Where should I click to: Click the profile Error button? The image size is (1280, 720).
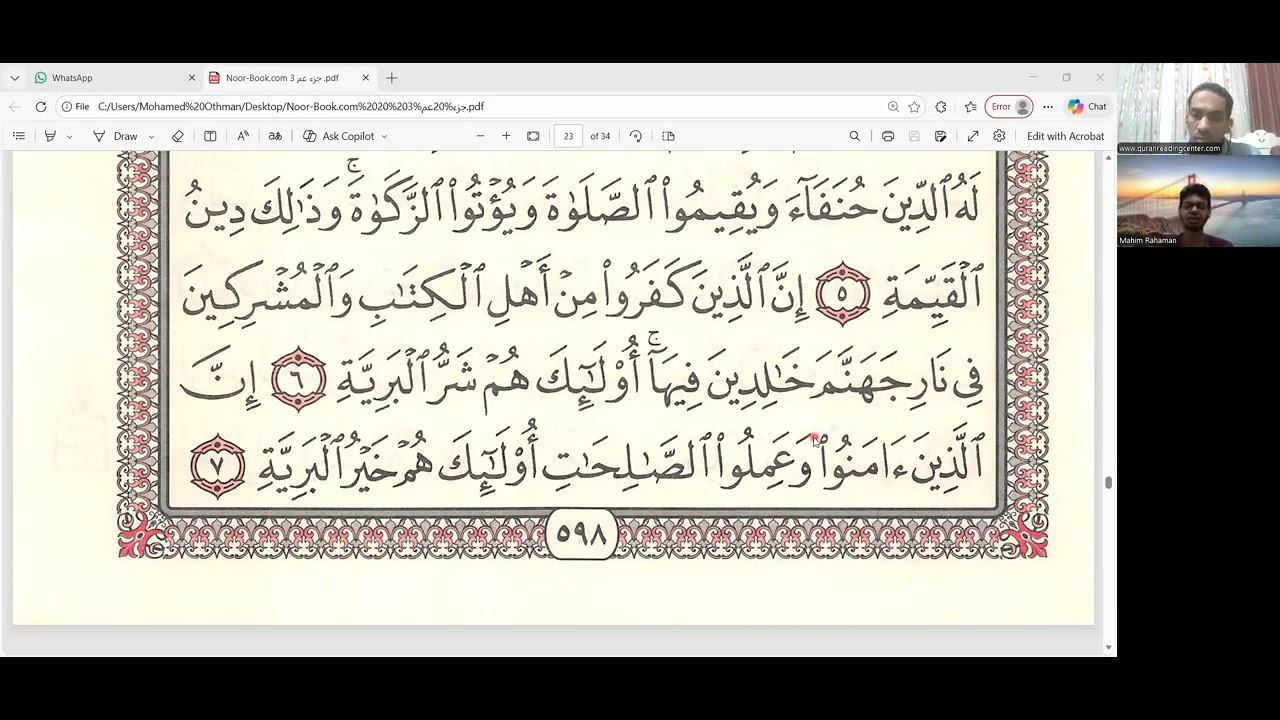(x=1008, y=106)
